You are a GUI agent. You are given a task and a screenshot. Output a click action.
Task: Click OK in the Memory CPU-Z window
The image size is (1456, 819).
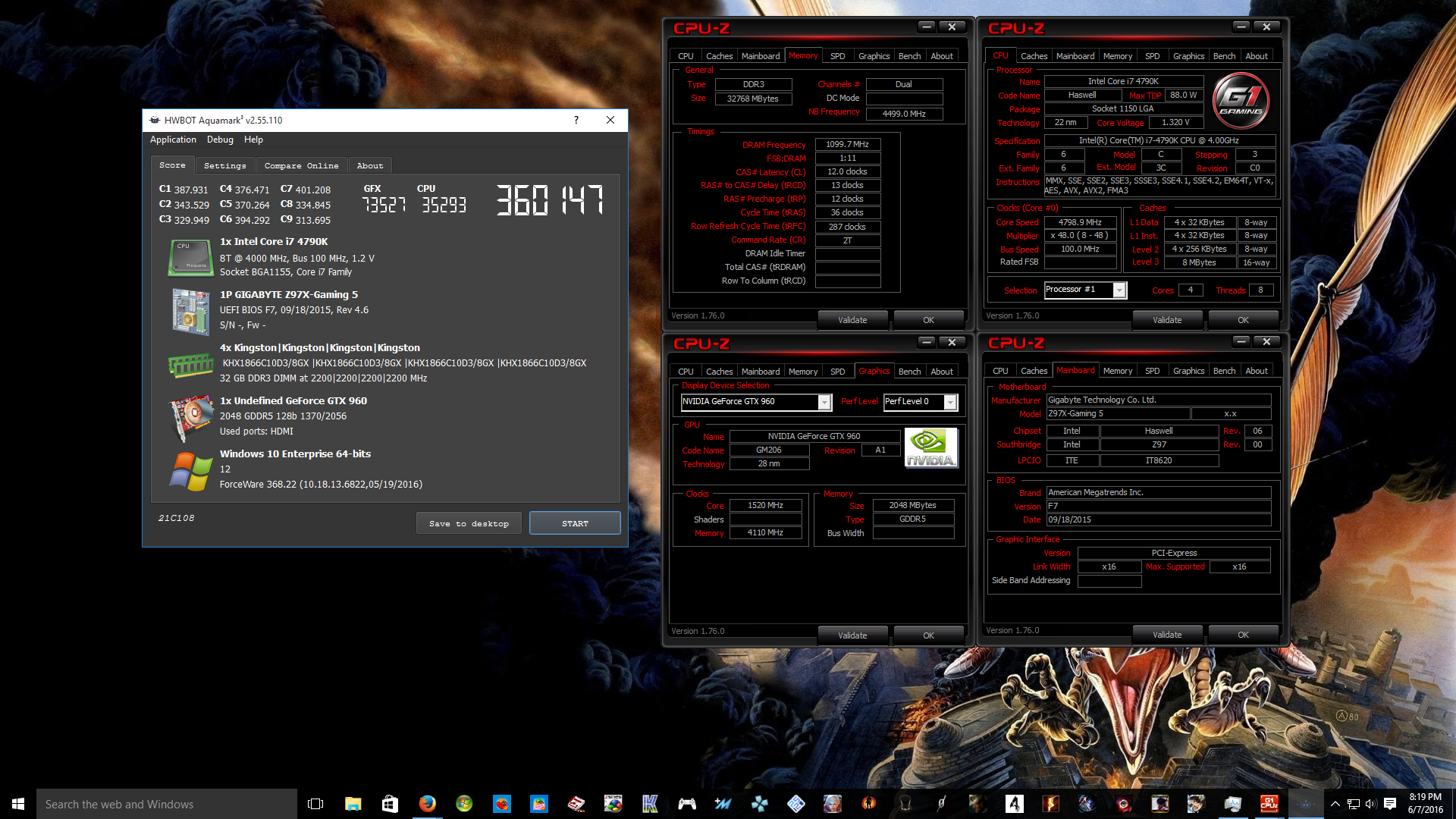[x=928, y=320]
